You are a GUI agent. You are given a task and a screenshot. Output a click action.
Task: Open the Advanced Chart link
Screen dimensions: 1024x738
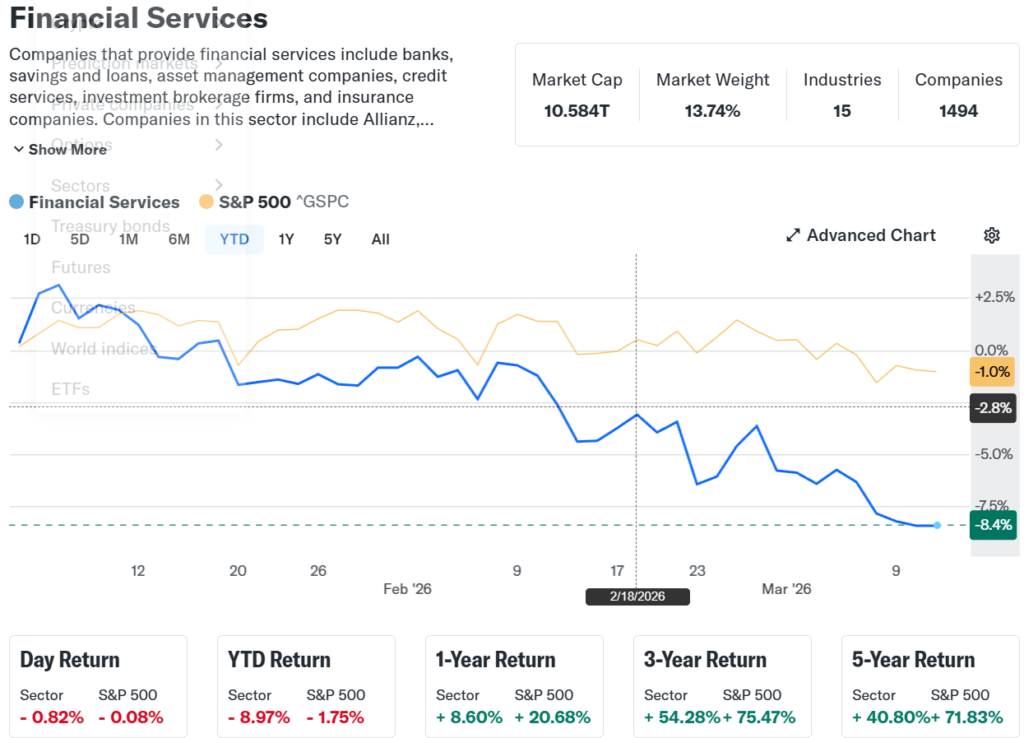pos(871,235)
